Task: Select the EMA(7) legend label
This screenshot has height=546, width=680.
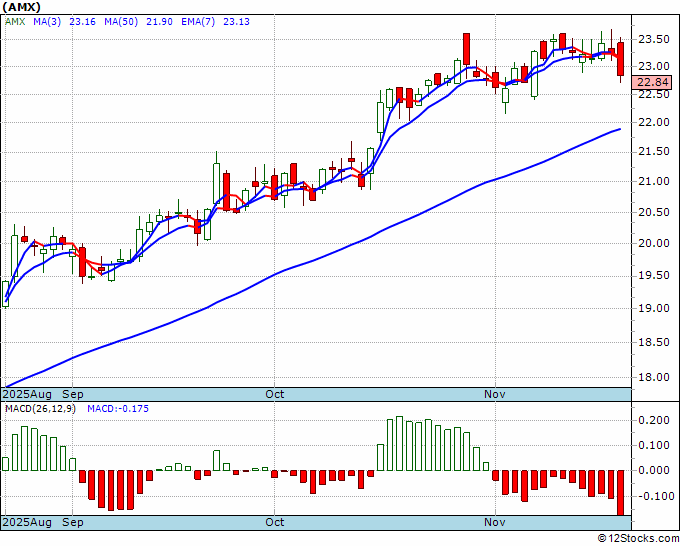Action: coord(198,22)
